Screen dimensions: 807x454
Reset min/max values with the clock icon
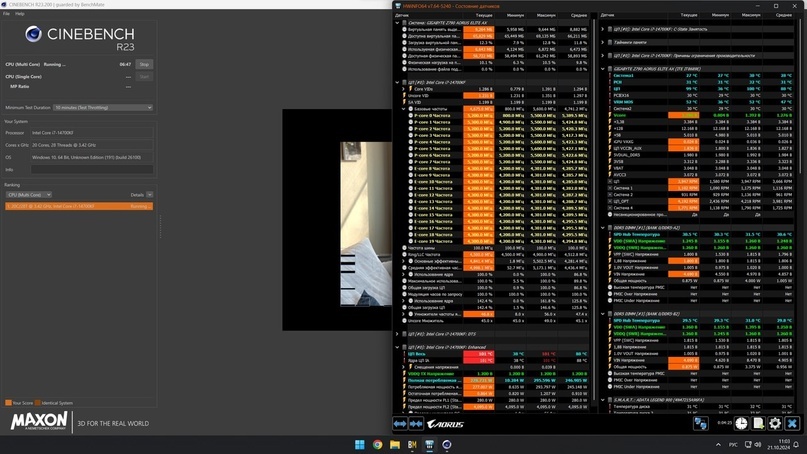tap(741, 423)
